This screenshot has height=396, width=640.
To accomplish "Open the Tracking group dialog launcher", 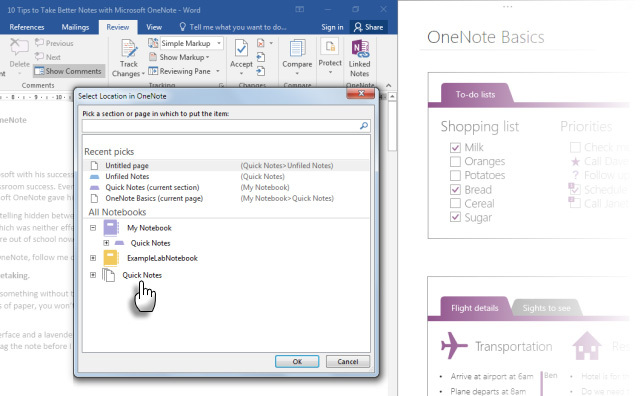I will 222,85.
